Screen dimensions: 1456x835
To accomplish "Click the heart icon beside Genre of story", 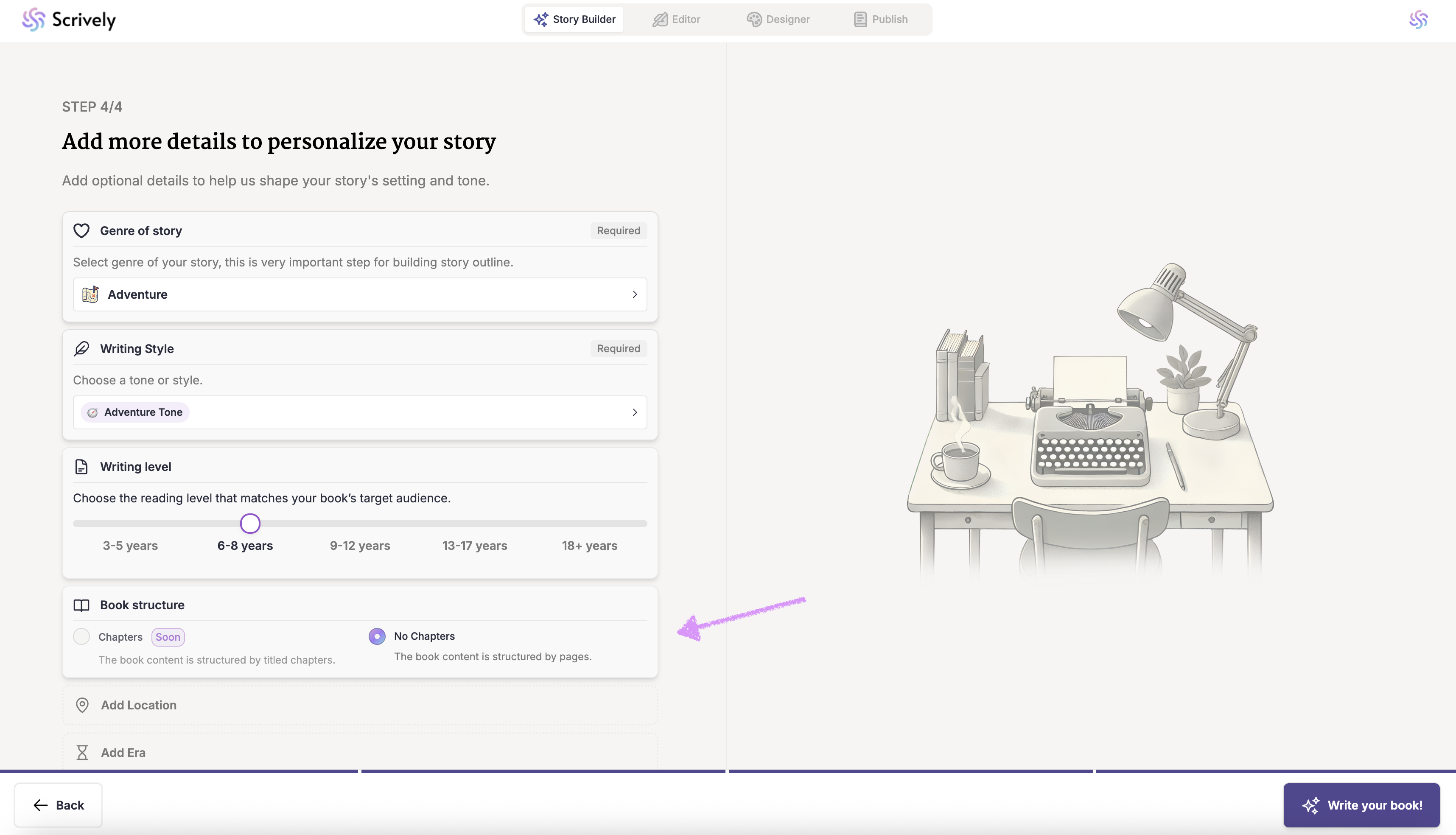I will [x=81, y=230].
